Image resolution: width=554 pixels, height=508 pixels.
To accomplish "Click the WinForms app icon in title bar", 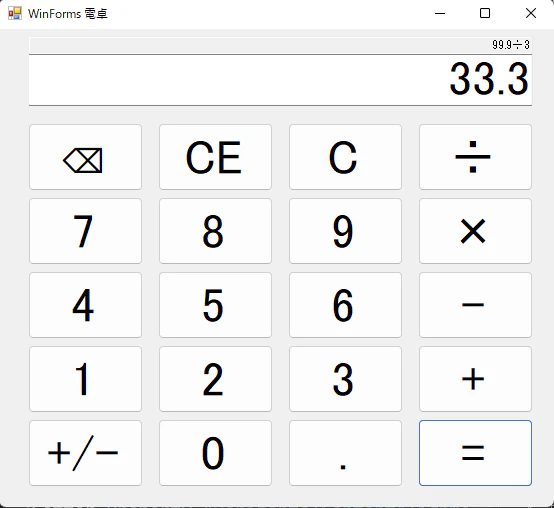I will pos(14,13).
